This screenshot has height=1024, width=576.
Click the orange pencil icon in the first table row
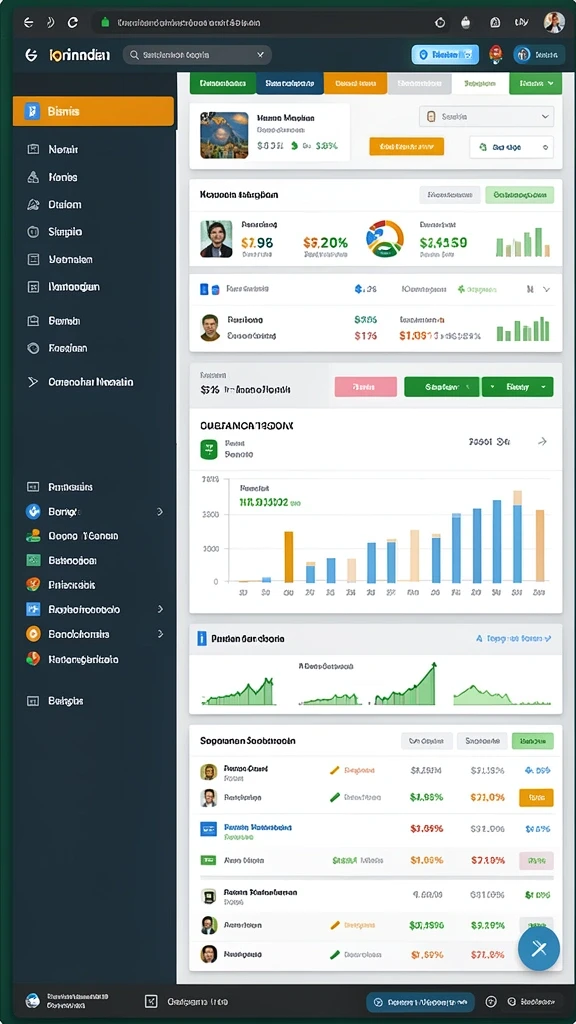334,771
